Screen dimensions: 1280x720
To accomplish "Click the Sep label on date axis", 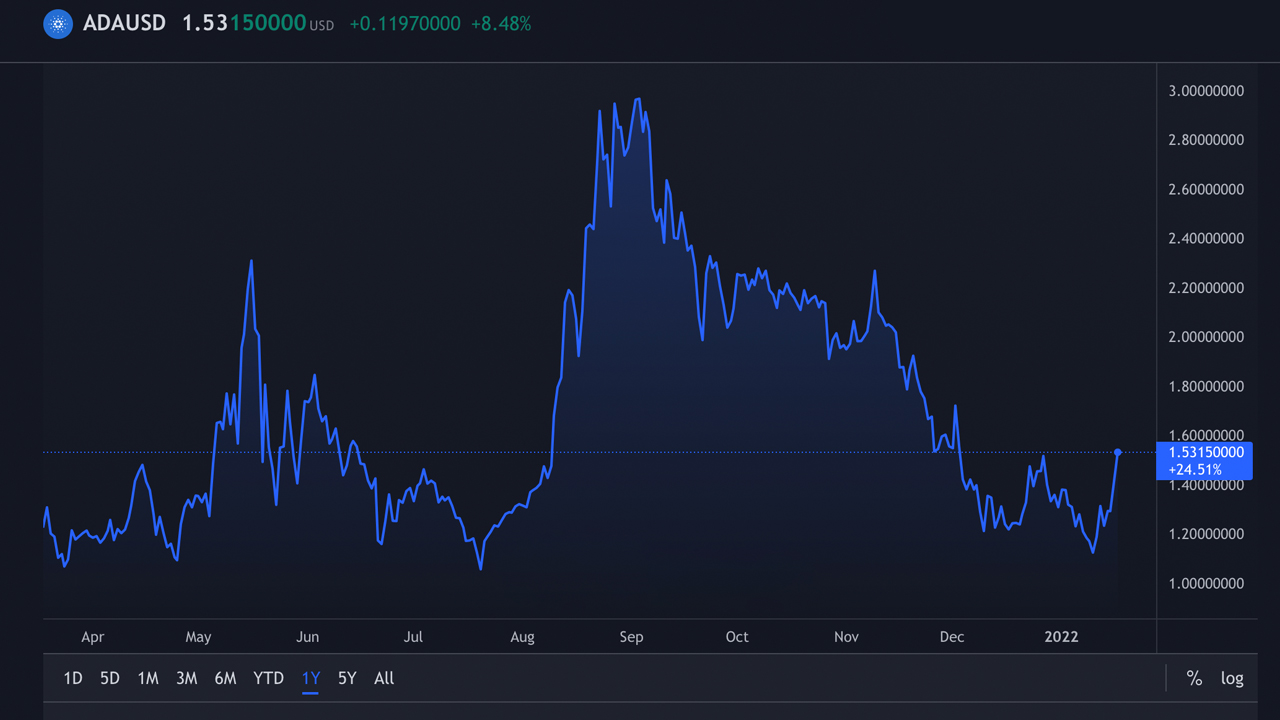I will tap(631, 636).
